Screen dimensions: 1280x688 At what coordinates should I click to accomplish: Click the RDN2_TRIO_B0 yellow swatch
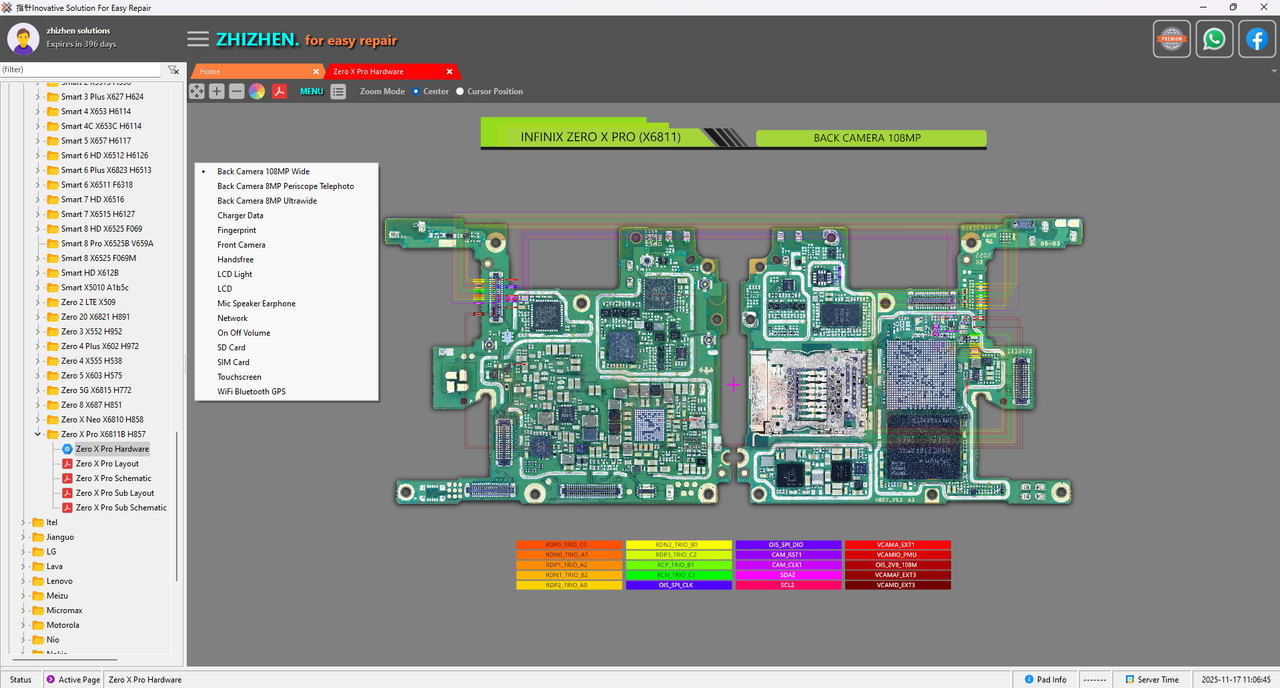click(677, 545)
